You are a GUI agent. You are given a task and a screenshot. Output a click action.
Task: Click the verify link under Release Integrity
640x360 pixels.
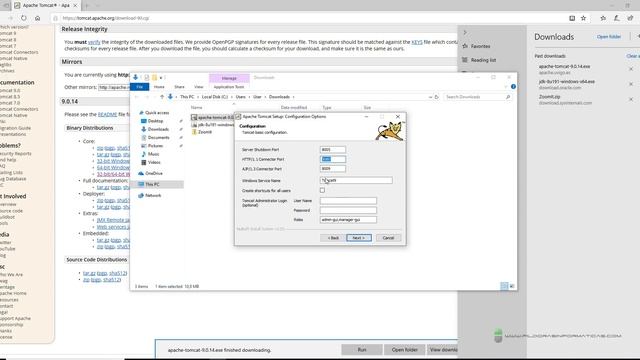click(x=94, y=42)
